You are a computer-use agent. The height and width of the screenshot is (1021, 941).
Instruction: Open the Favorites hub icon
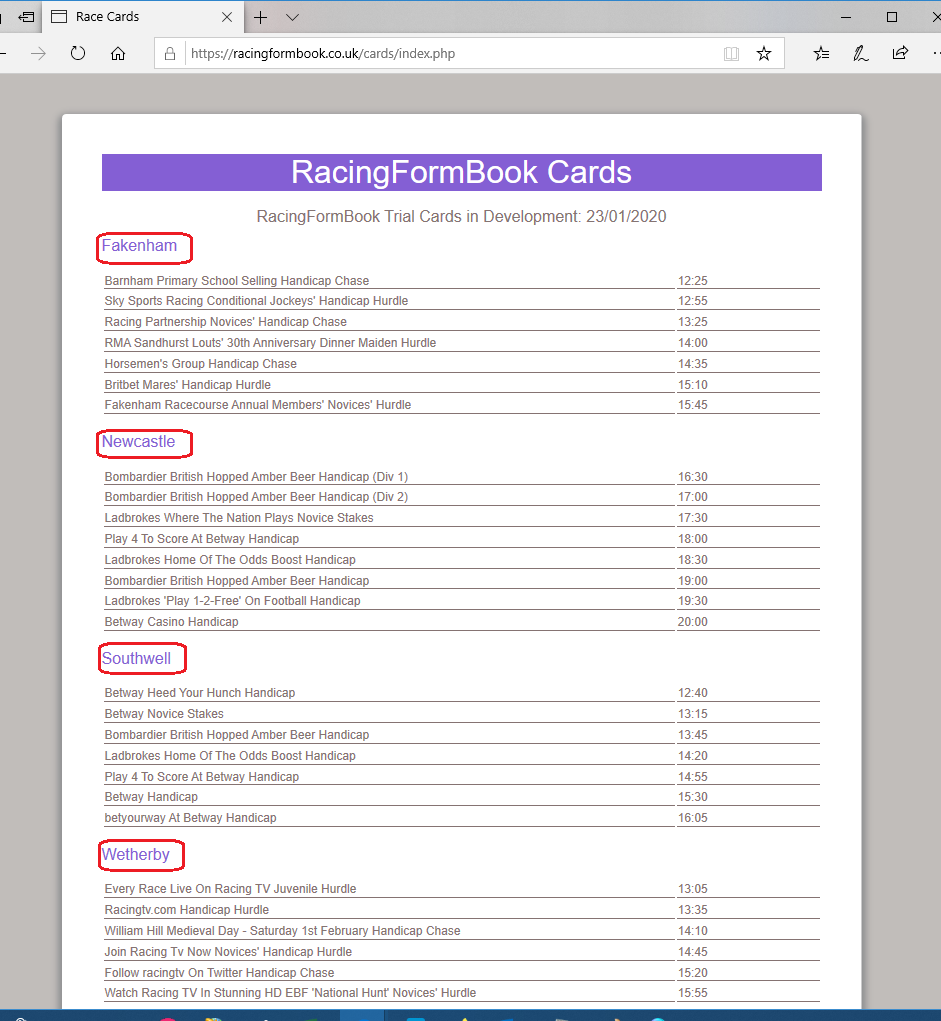click(822, 53)
